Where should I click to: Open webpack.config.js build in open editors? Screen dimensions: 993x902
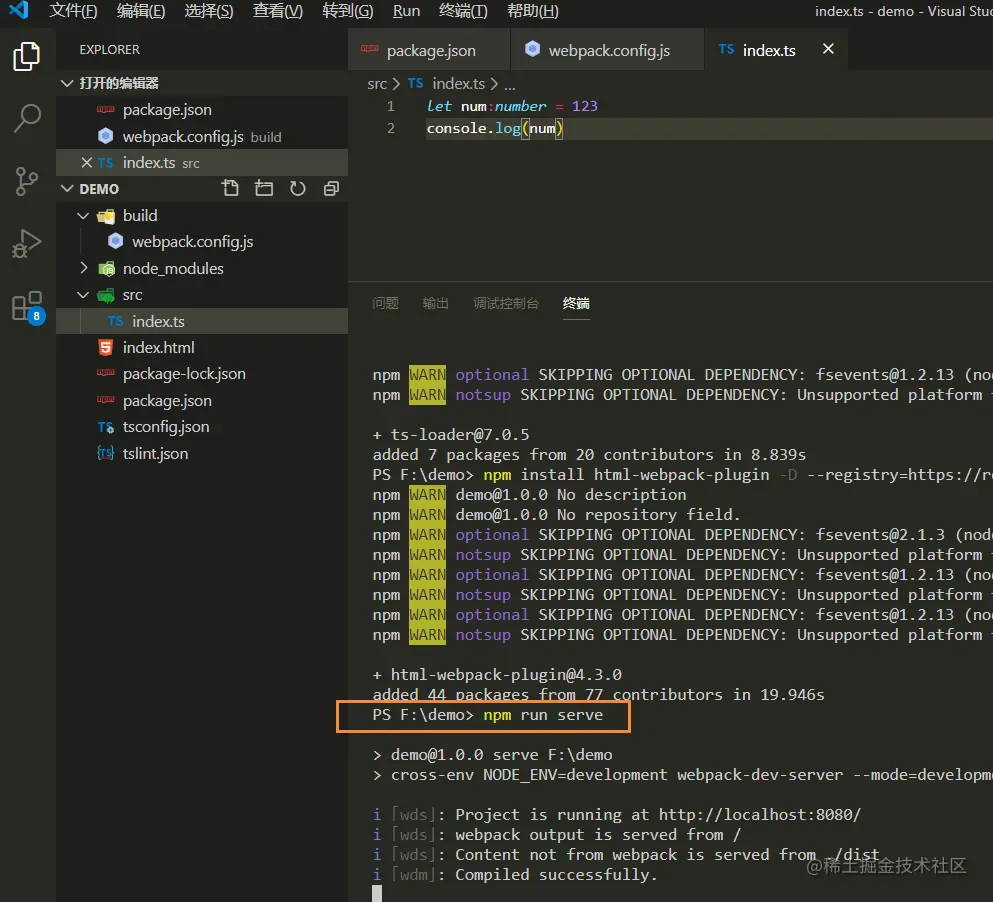[x=201, y=136]
